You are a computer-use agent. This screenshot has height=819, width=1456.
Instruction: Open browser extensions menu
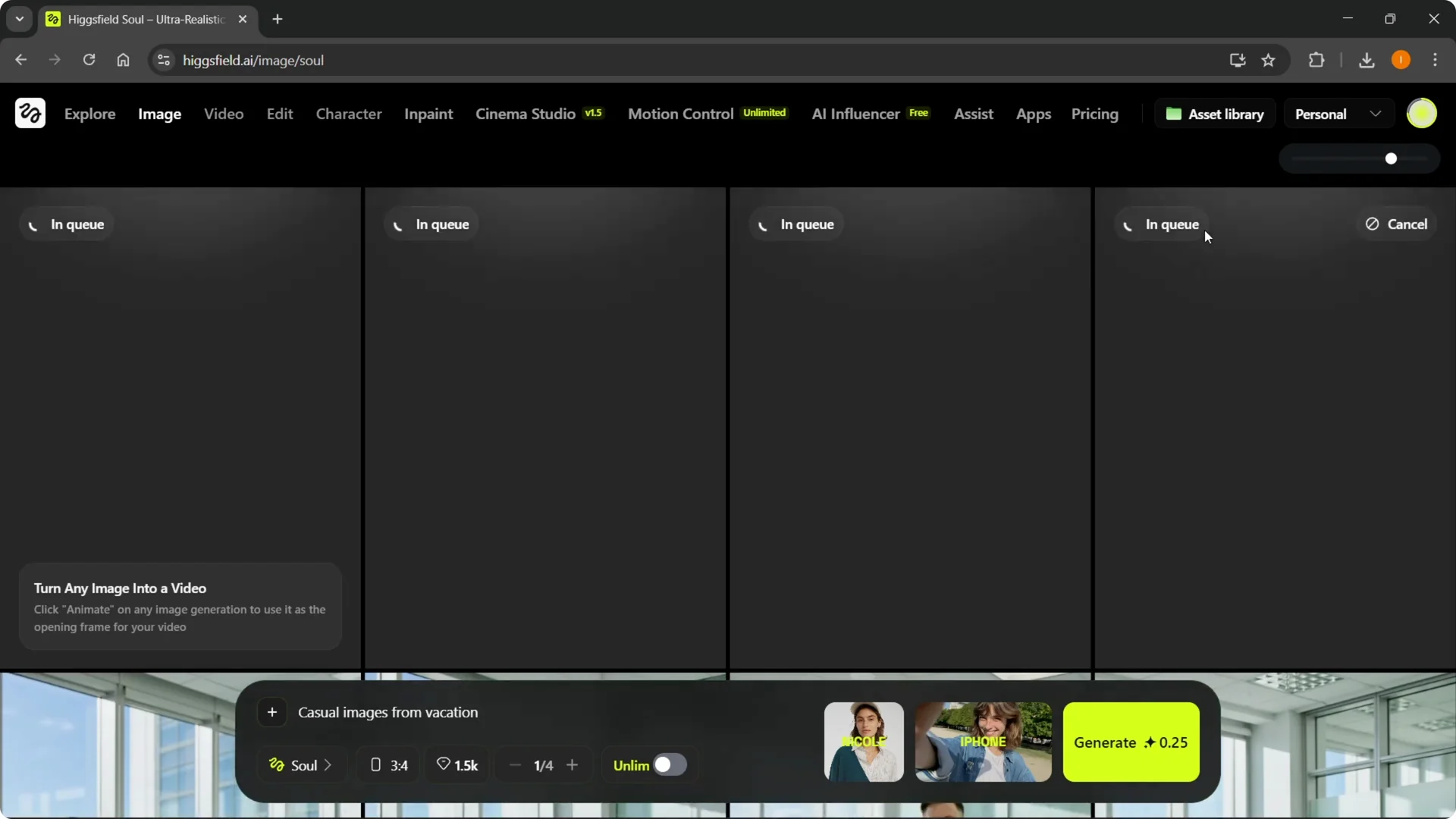1317,60
